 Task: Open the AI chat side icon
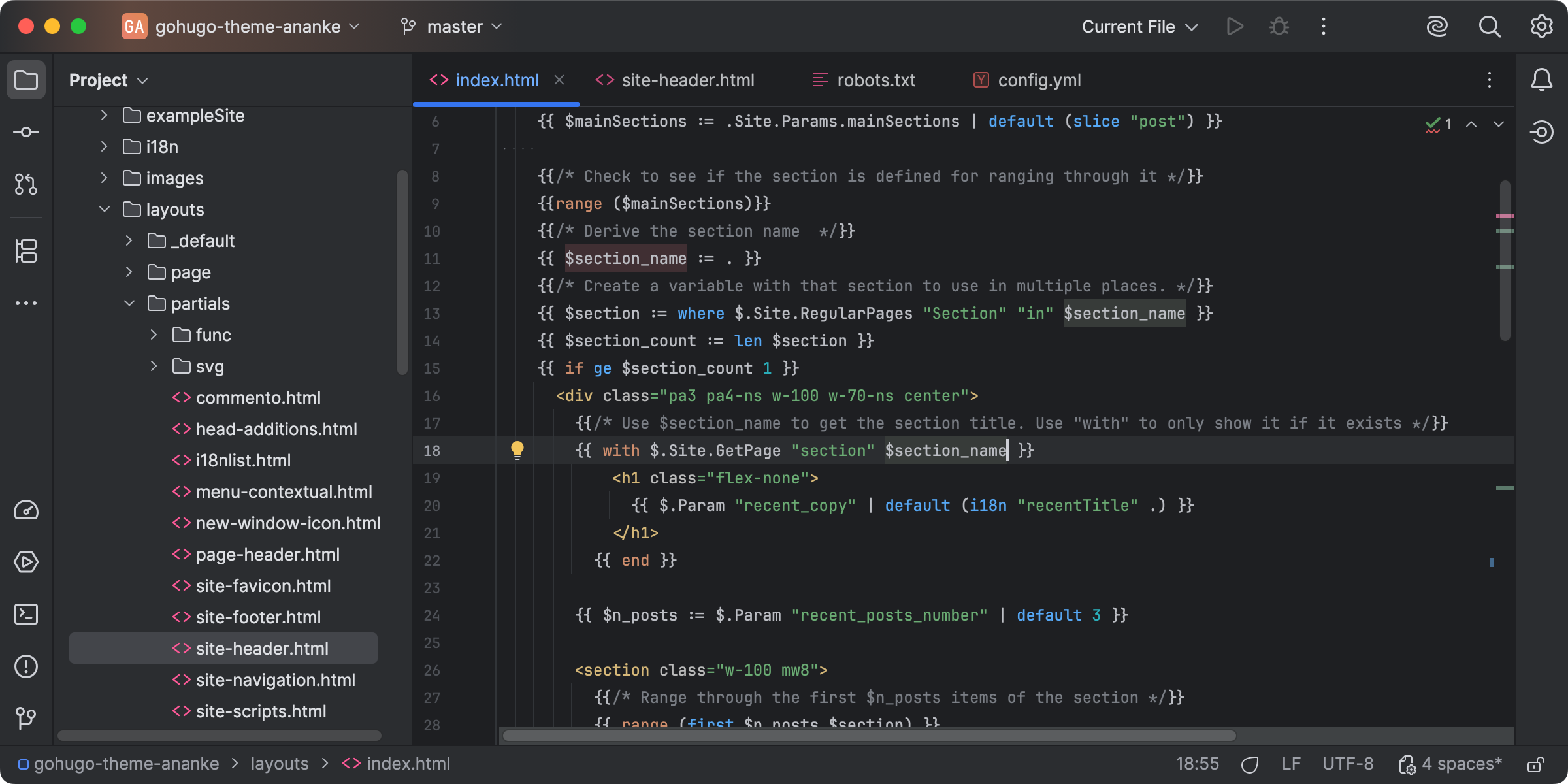1541,132
